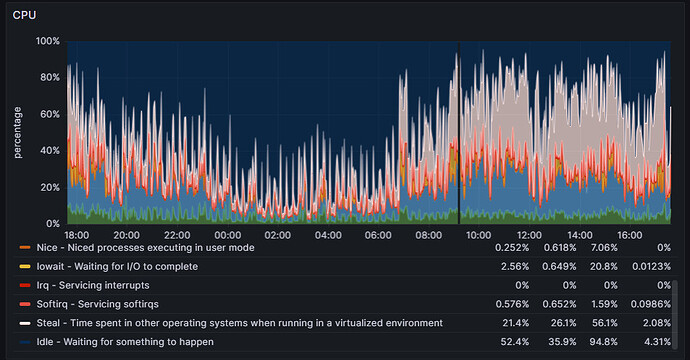Click the 80% y-axis label
Image resolution: width=690 pixels, height=360 pixels.
(x=50, y=77)
